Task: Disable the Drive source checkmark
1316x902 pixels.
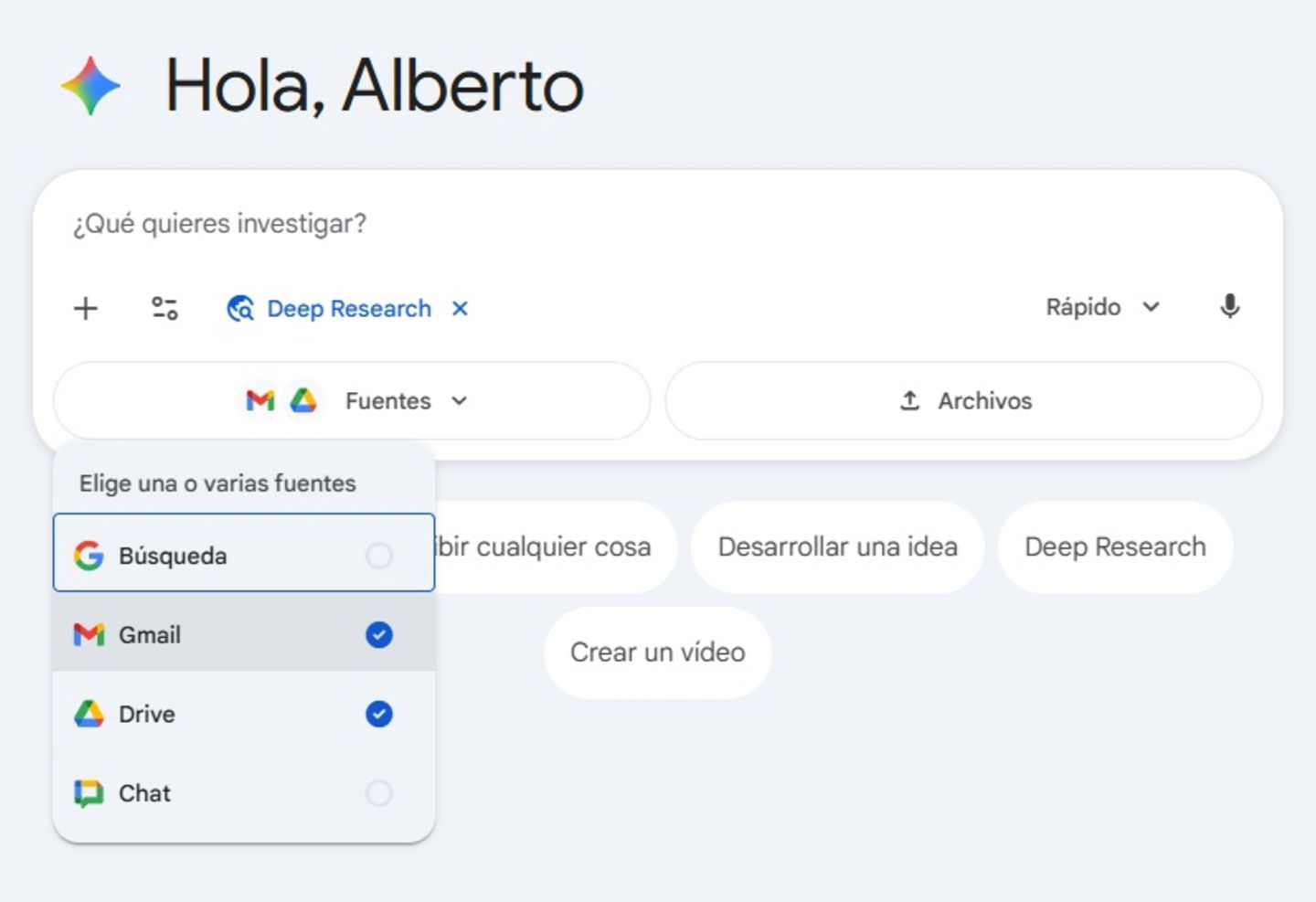Action: click(378, 714)
